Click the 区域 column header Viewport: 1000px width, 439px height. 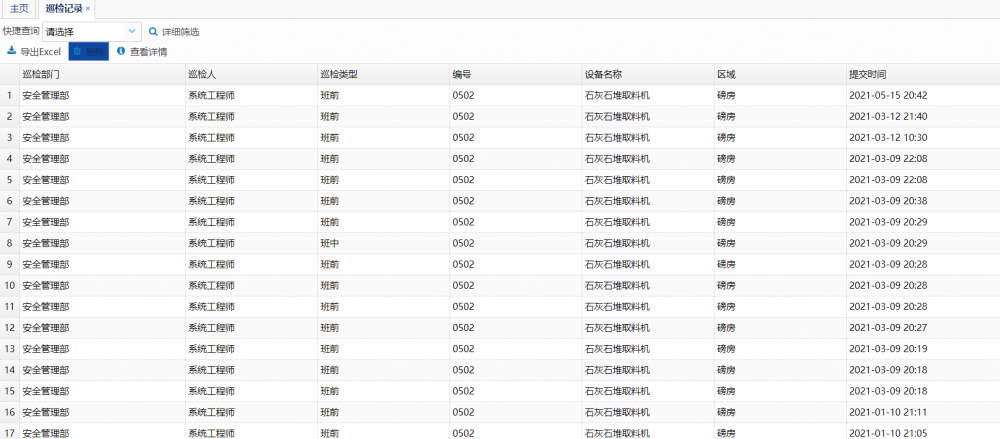pyautogui.click(x=779, y=74)
